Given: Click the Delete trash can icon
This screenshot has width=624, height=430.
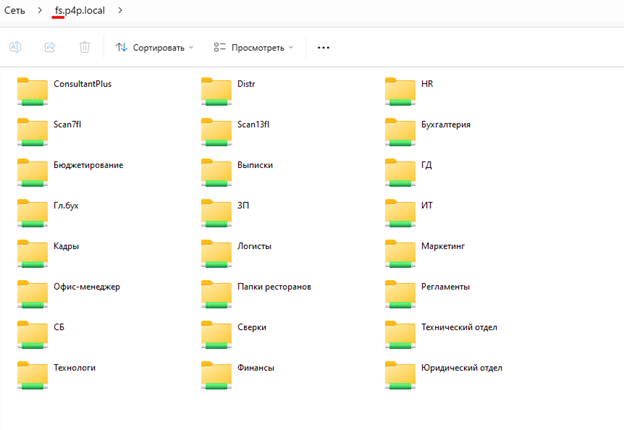Looking at the screenshot, I should click(x=85, y=47).
